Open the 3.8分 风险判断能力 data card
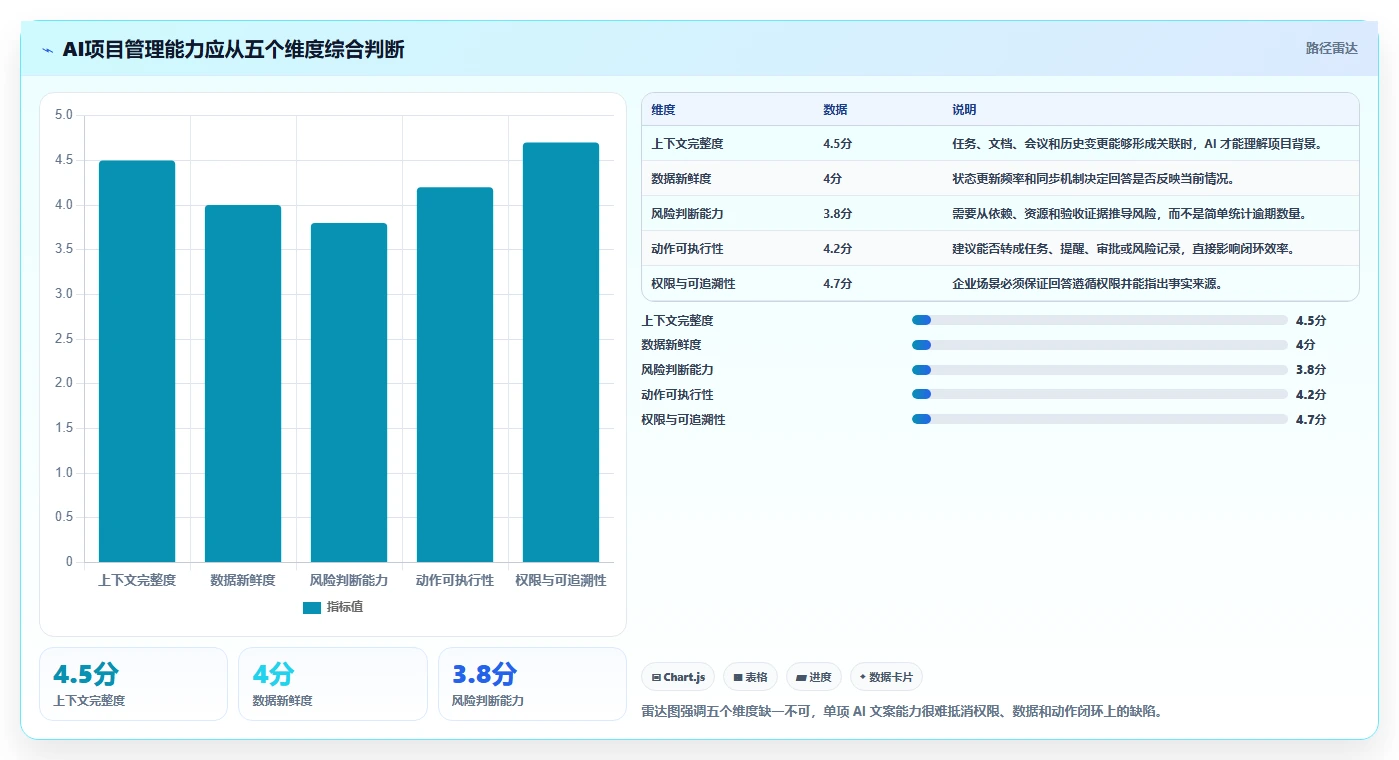 coord(532,684)
